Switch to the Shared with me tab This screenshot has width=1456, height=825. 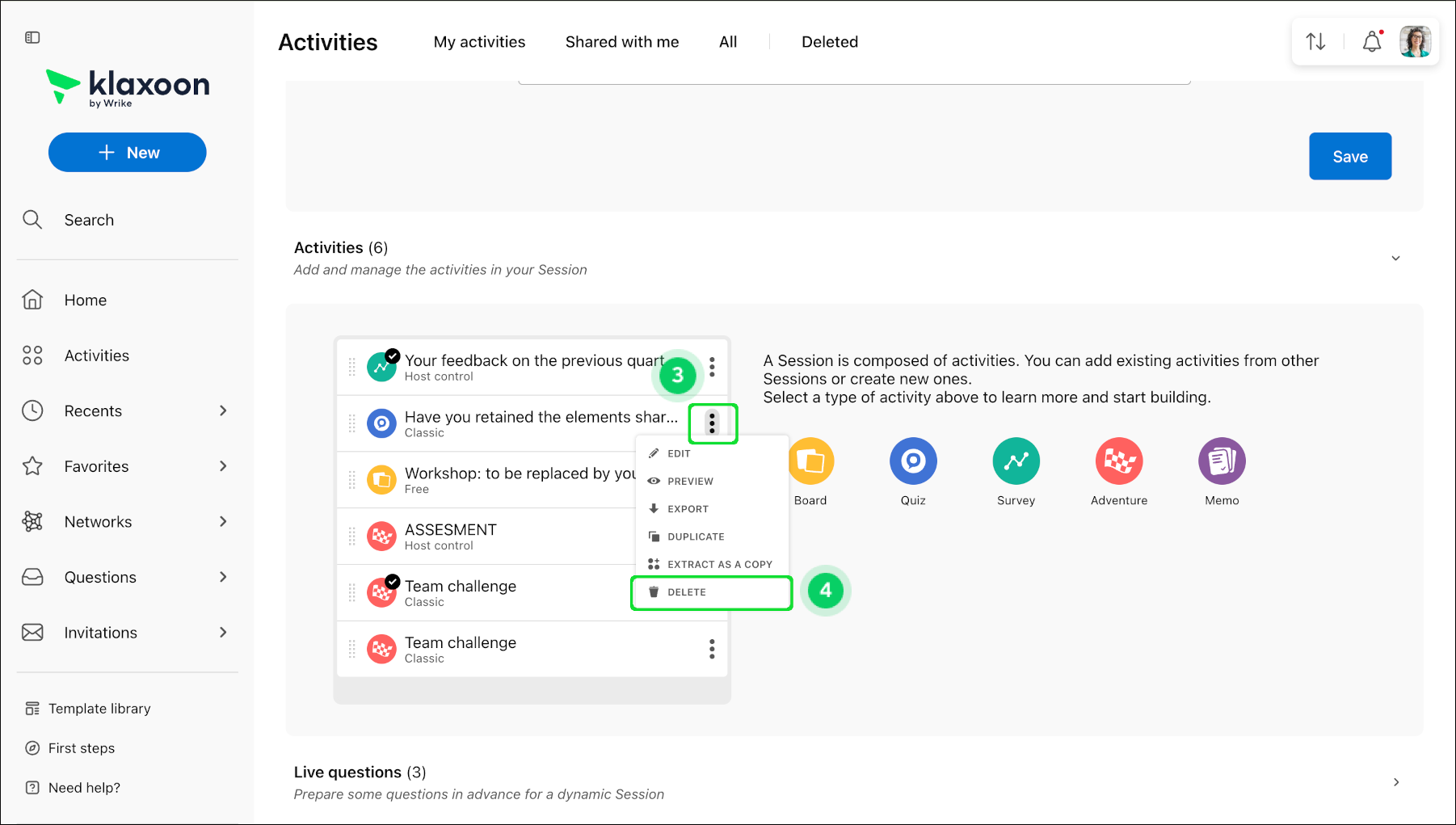click(622, 42)
